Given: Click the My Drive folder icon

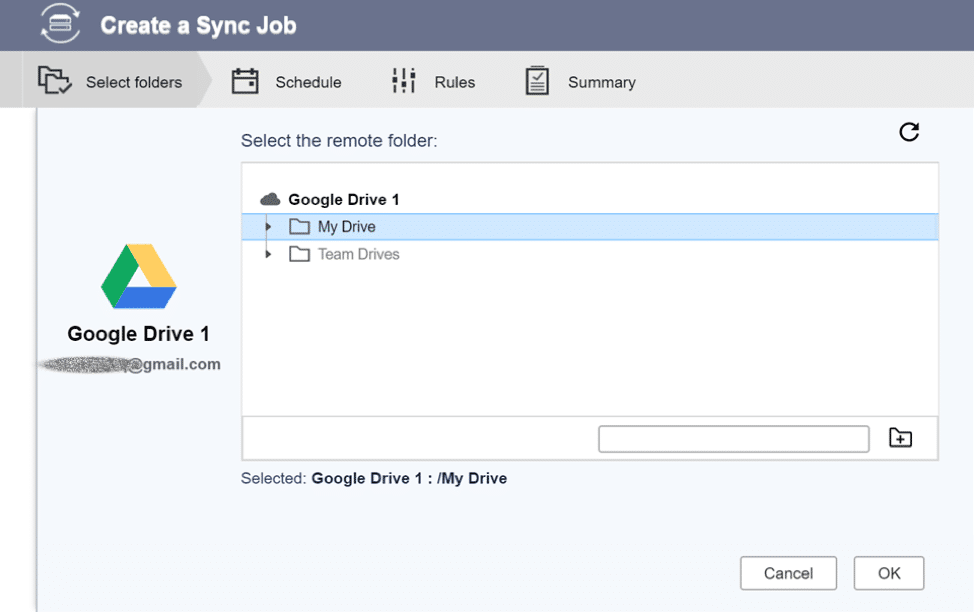Looking at the screenshot, I should pos(299,227).
